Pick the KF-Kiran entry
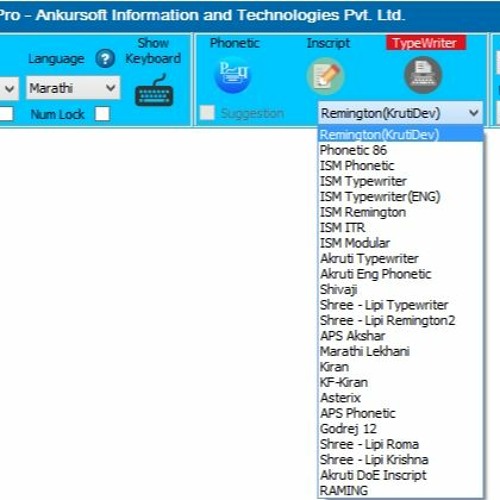Screen dimensions: 500x500 point(401,382)
